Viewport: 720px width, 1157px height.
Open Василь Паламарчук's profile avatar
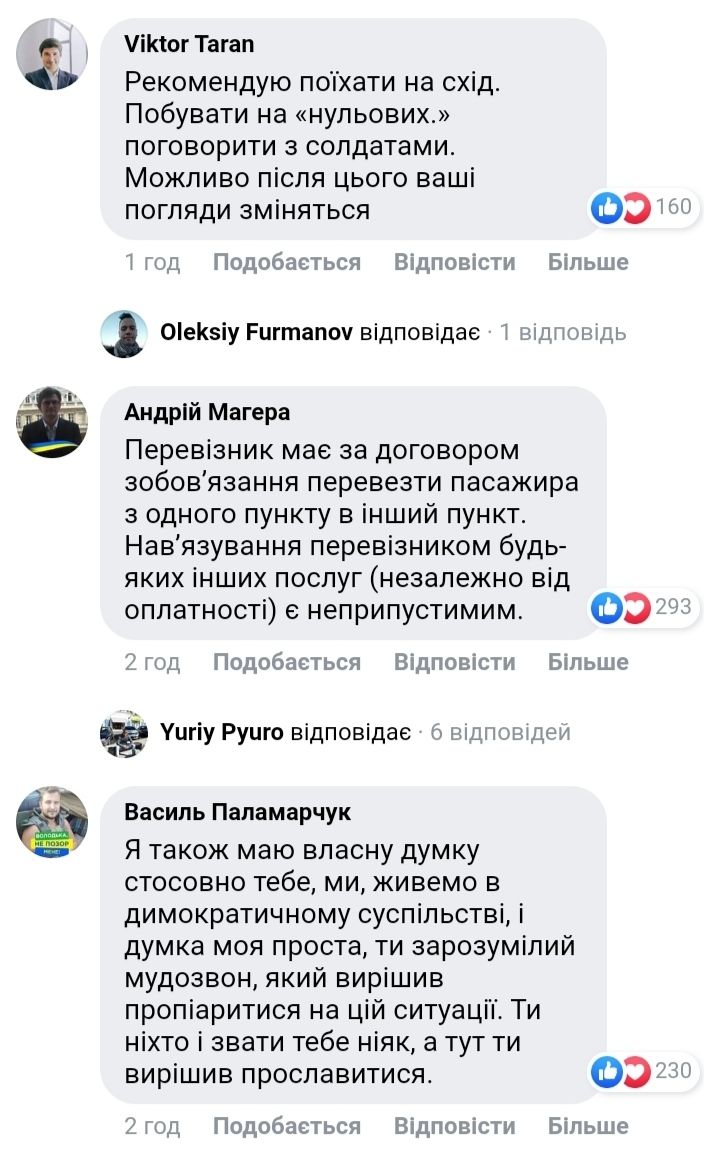(52, 821)
